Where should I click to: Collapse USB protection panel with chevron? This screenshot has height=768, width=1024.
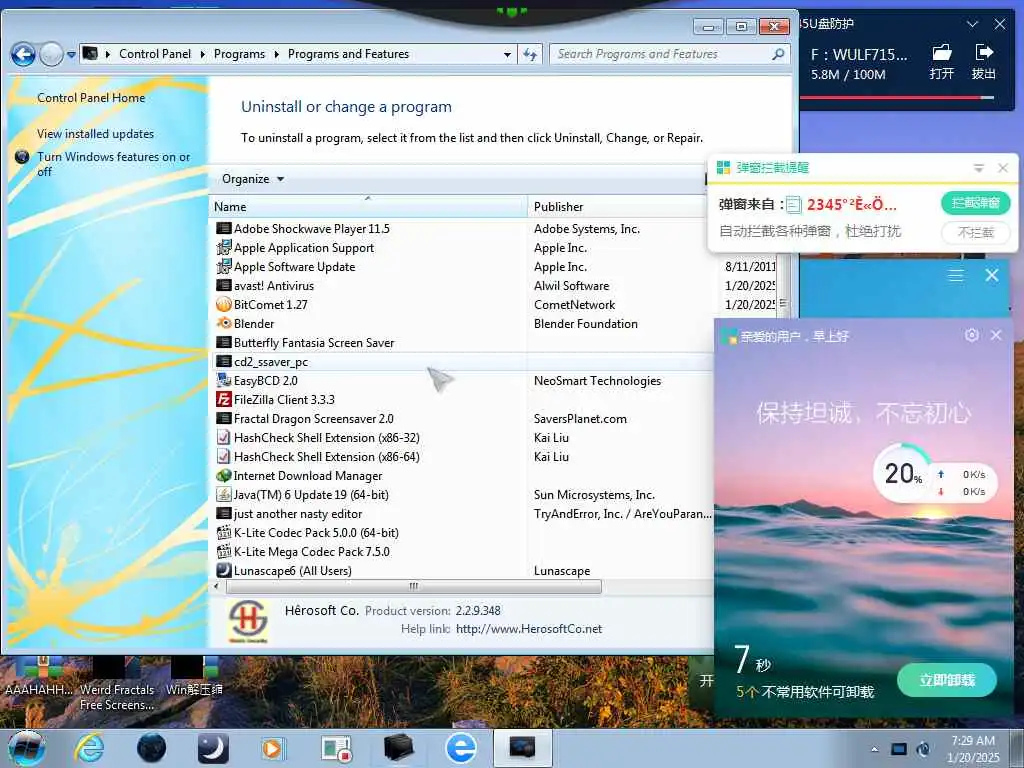[972, 24]
